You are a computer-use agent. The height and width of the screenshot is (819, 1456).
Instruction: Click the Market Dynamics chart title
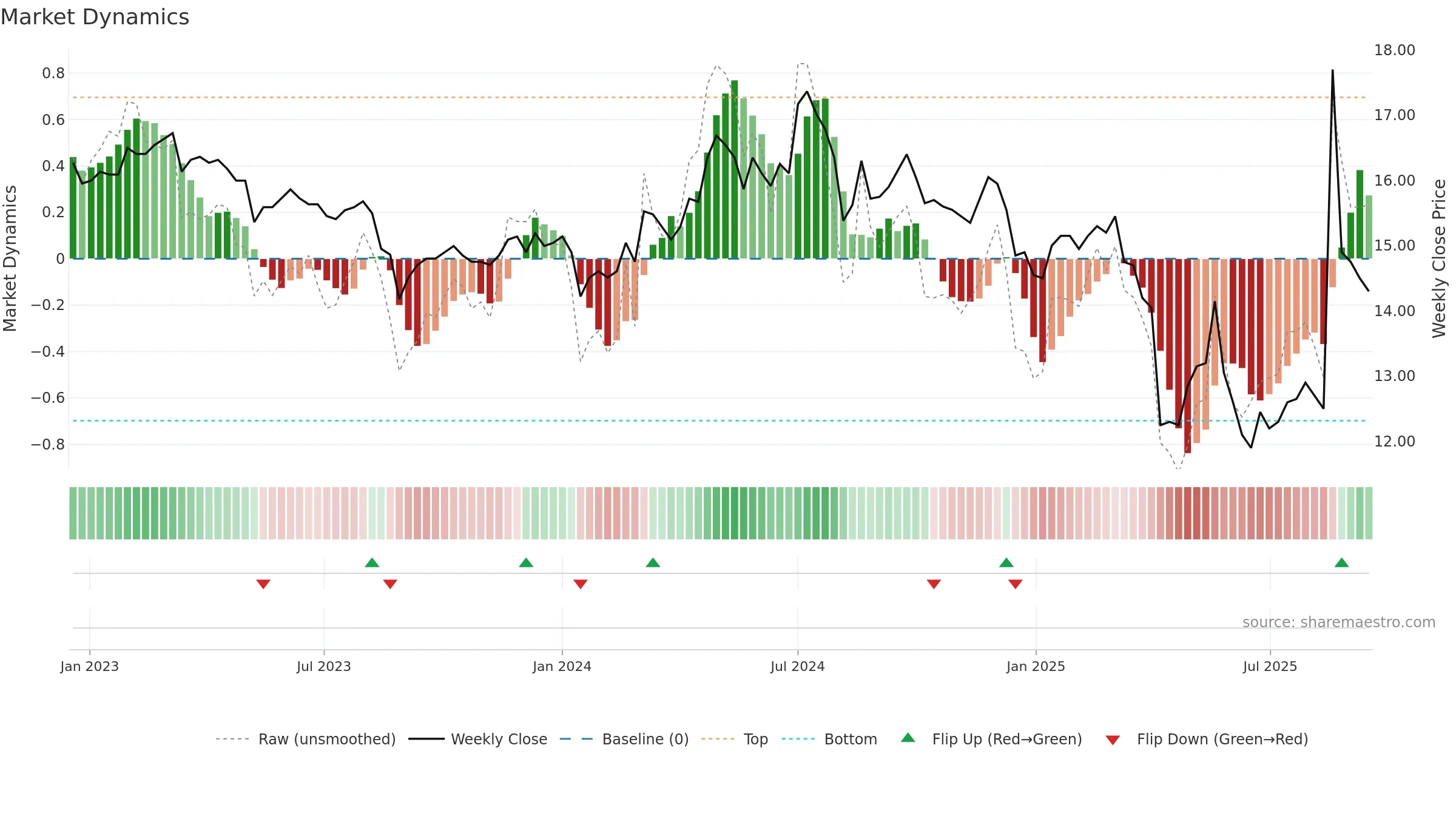[x=95, y=17]
